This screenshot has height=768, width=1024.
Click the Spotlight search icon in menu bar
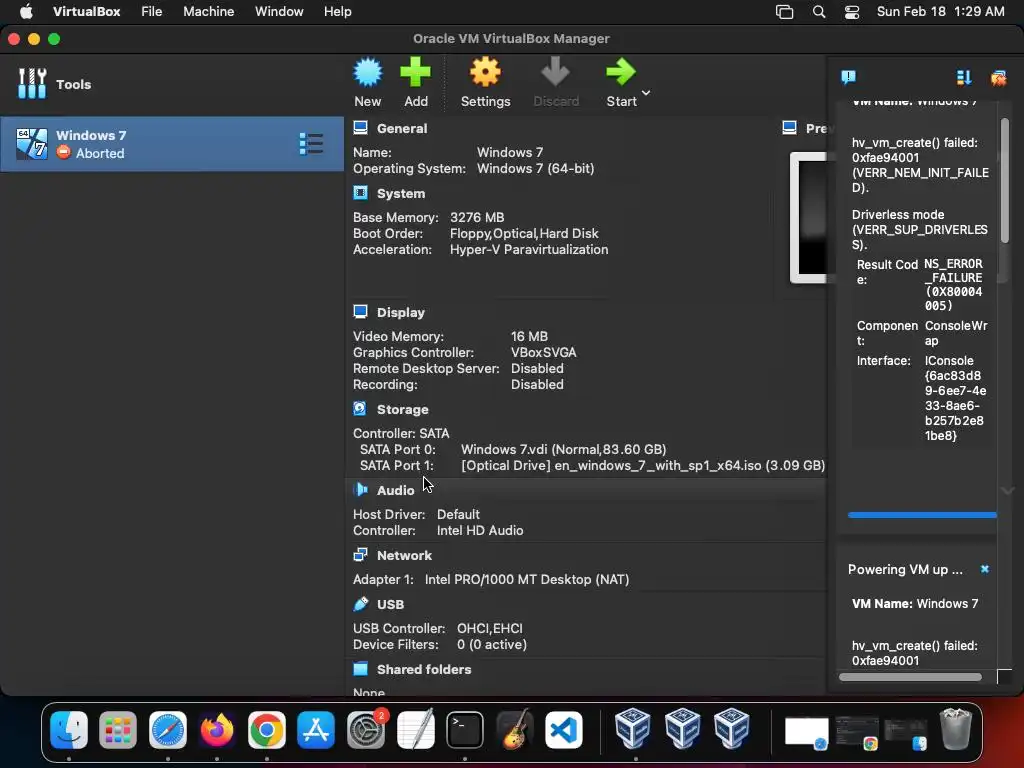click(x=818, y=12)
